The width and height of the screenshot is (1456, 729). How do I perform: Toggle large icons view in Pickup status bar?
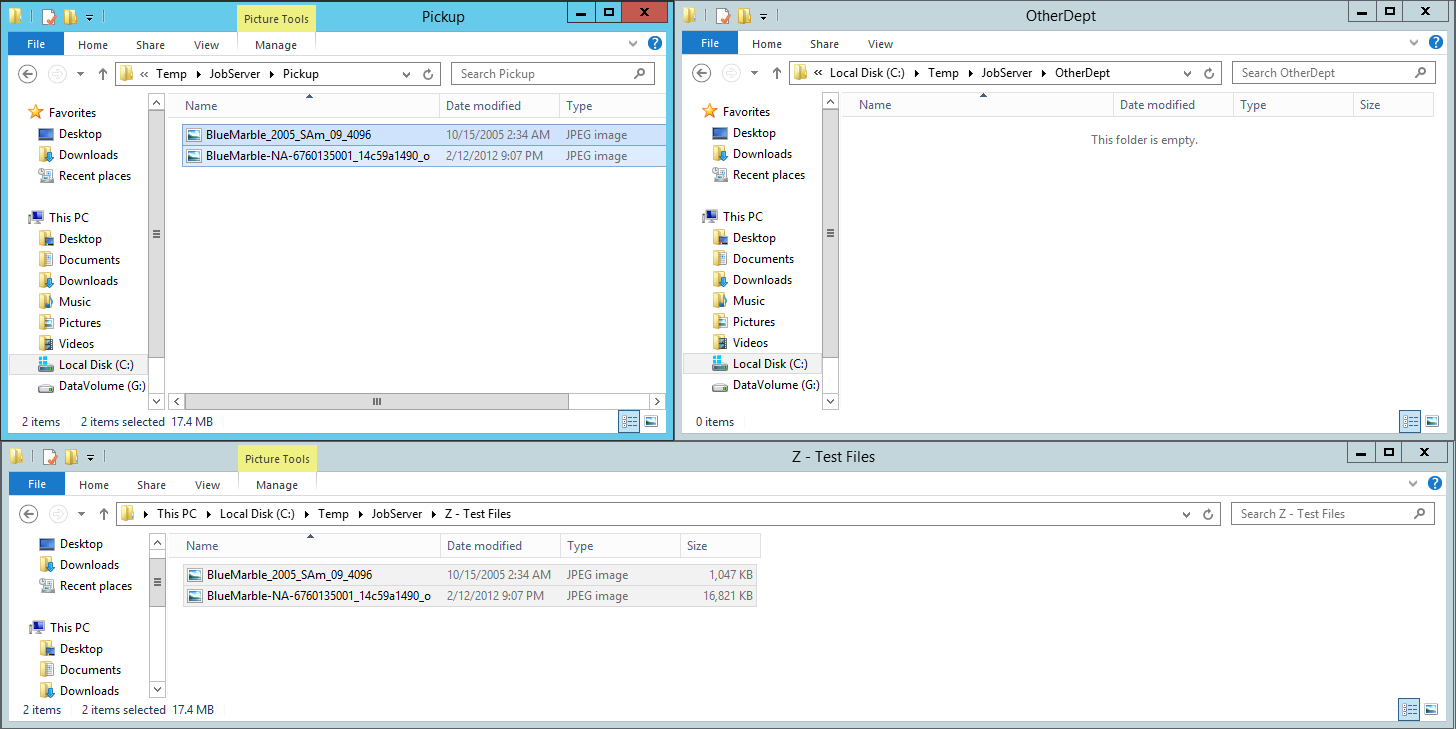pyautogui.click(x=651, y=423)
